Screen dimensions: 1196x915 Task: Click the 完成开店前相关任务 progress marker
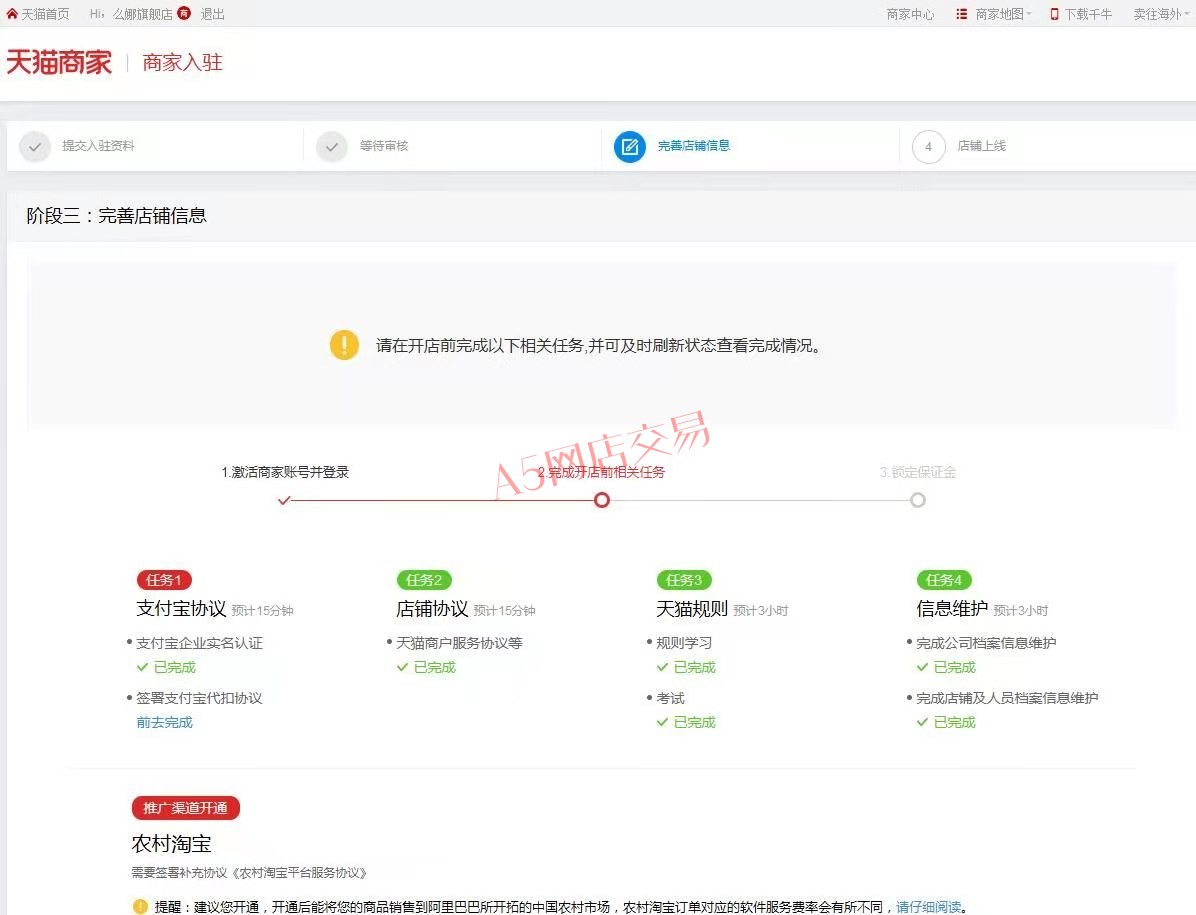tap(602, 500)
